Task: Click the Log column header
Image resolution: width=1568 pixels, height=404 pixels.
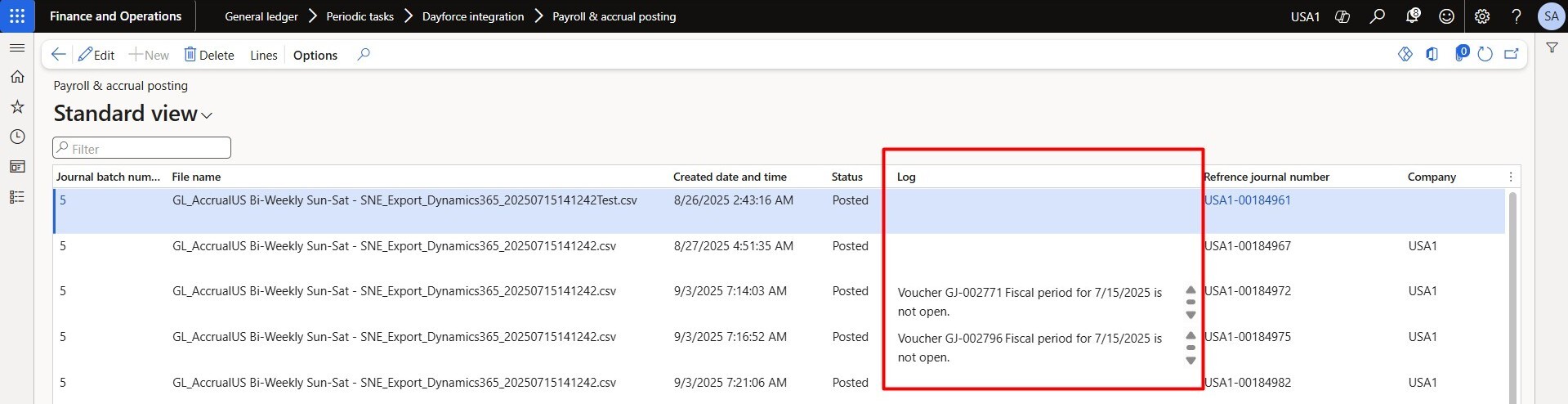Action: (906, 177)
